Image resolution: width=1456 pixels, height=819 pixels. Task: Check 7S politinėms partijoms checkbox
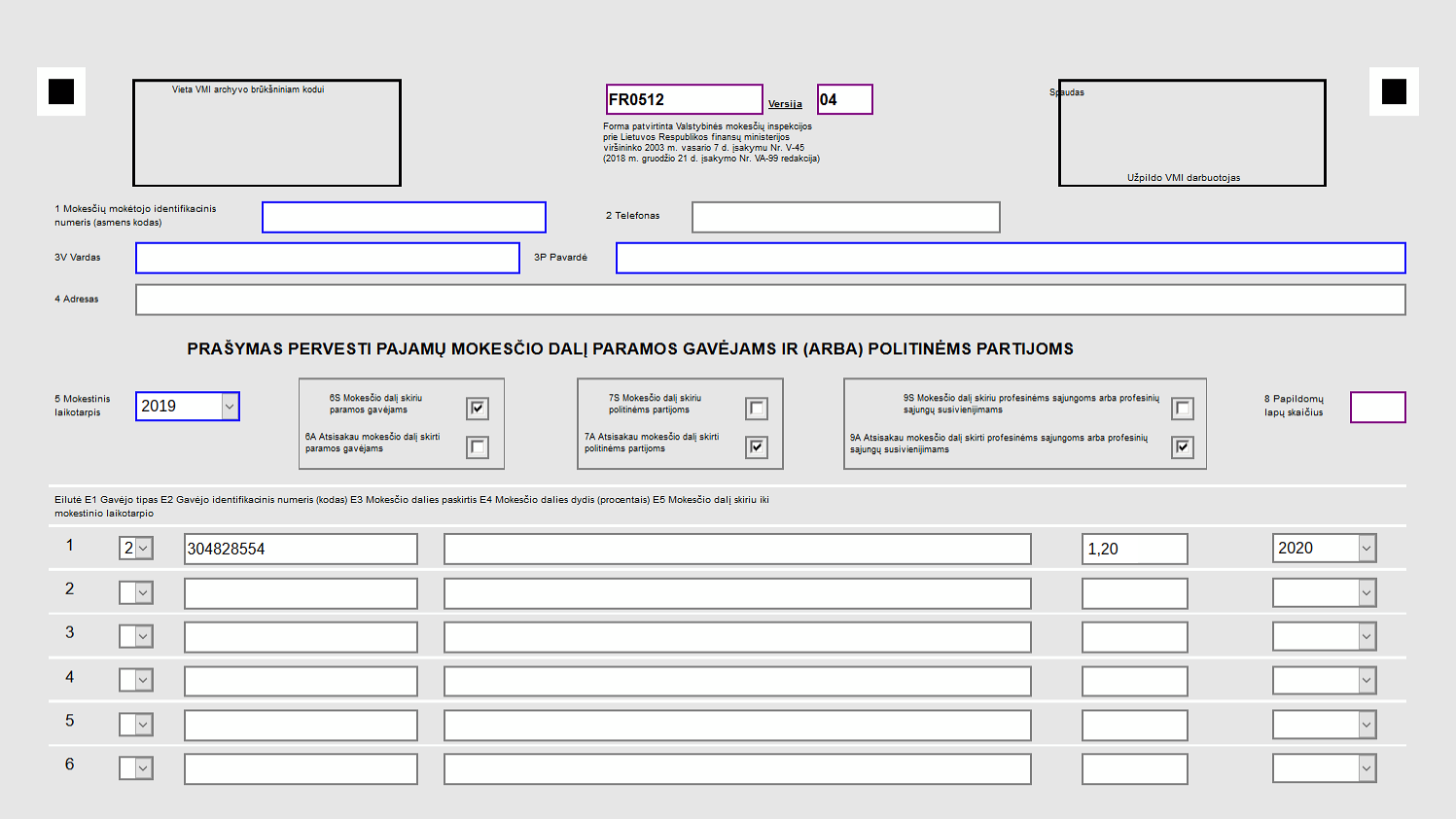tap(757, 409)
